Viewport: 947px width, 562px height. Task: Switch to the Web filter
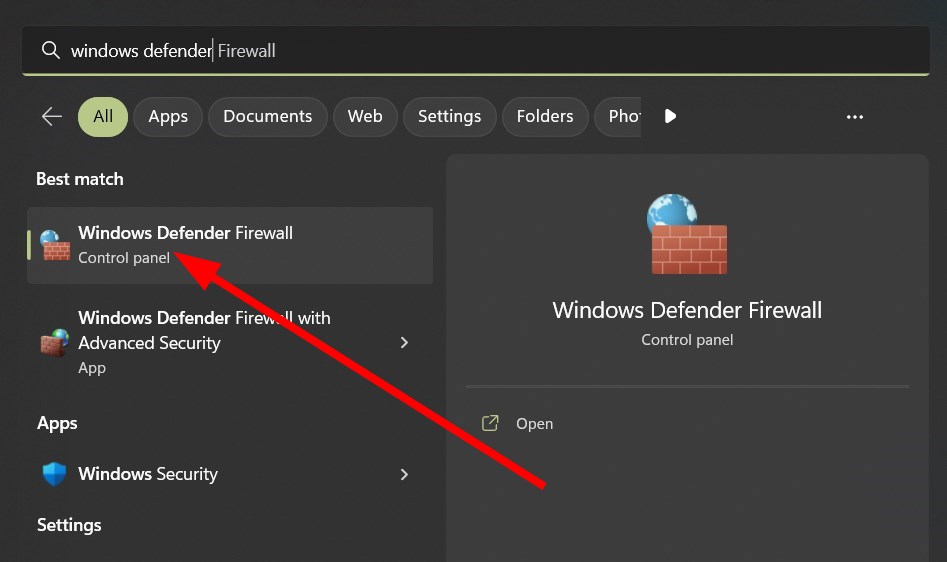(365, 117)
